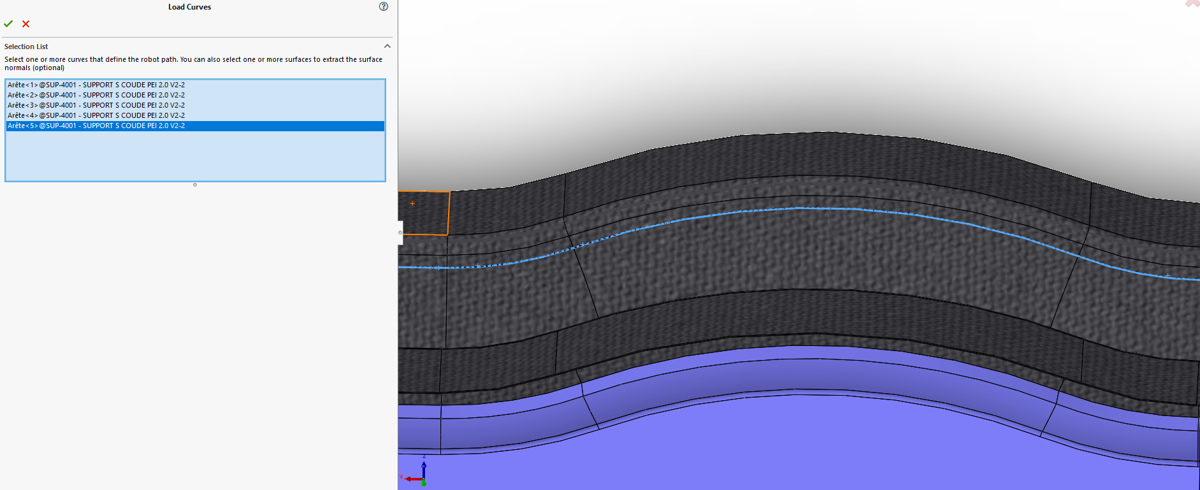
Task: Click the Load Curves panel title
Action: [189, 7]
